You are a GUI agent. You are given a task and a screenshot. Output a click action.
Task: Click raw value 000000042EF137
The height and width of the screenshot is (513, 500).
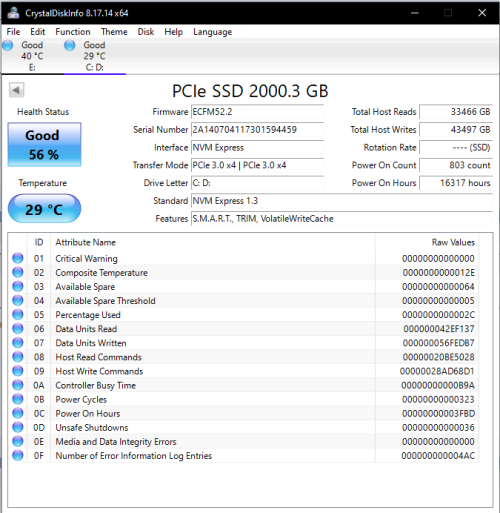point(439,329)
